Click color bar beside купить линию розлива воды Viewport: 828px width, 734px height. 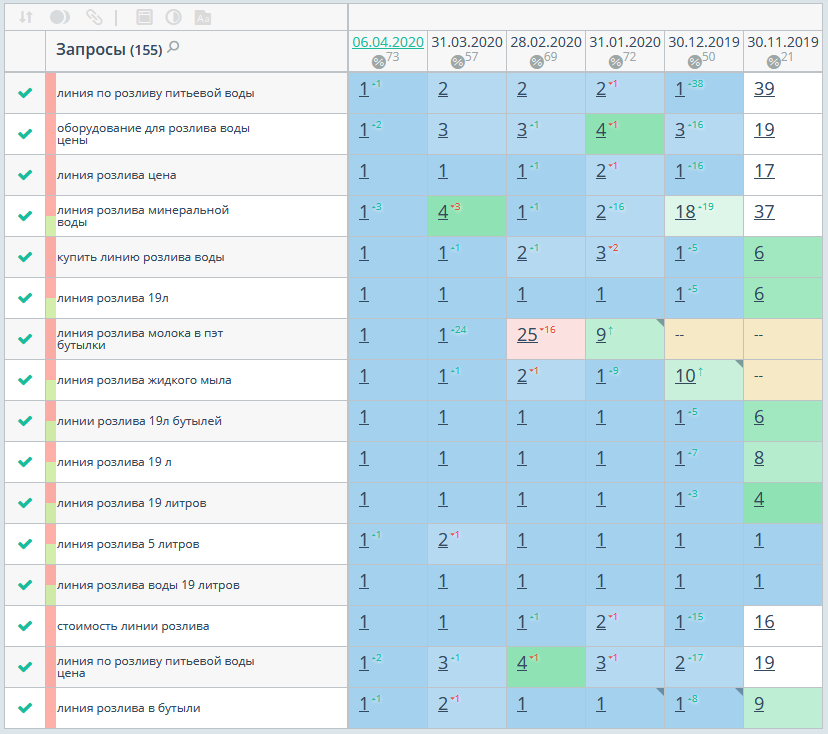50,257
